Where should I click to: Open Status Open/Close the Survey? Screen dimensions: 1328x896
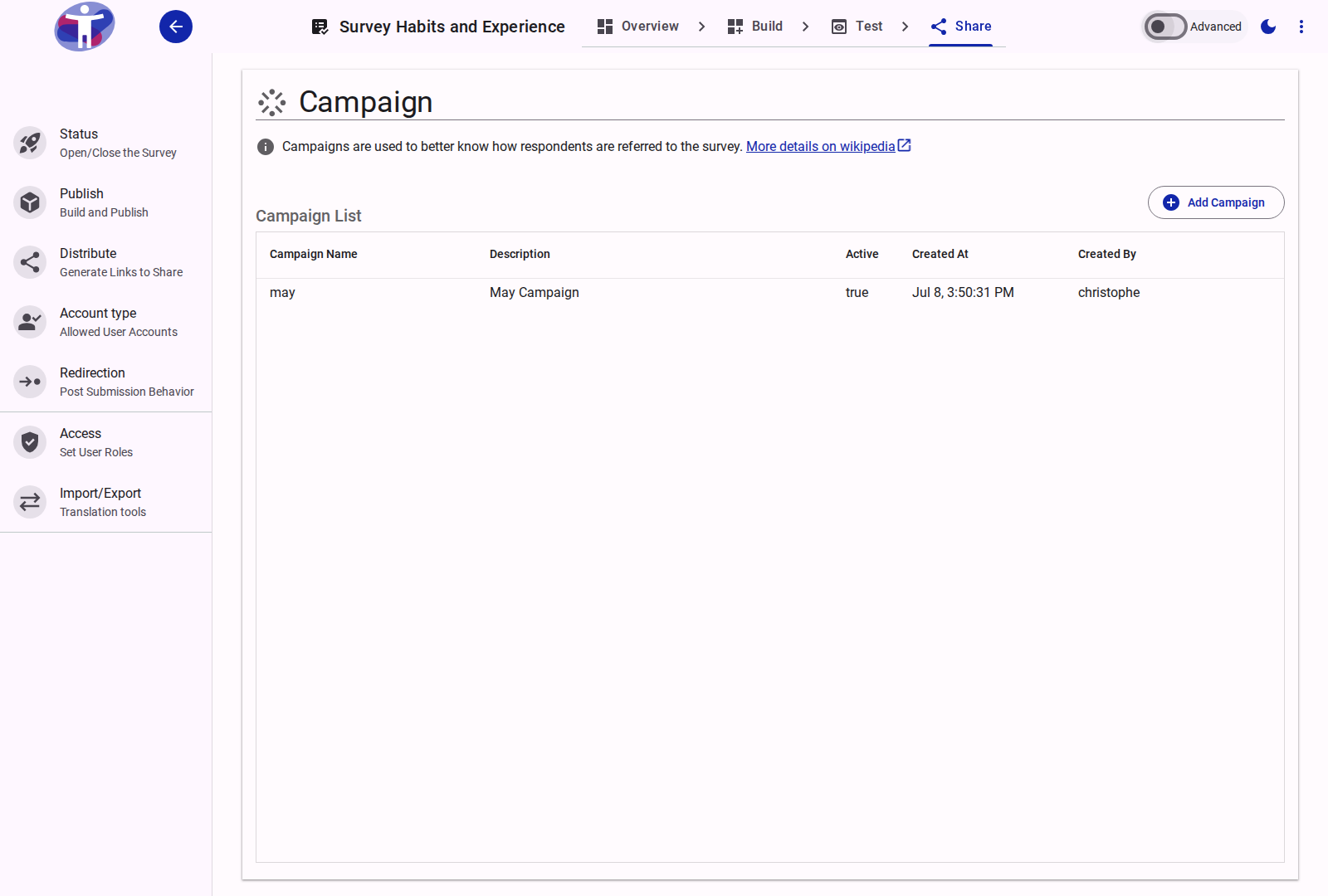[105, 143]
